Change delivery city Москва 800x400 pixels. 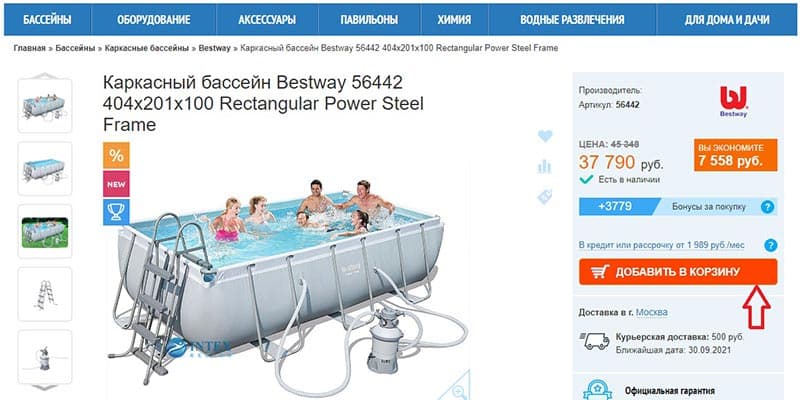pos(652,312)
